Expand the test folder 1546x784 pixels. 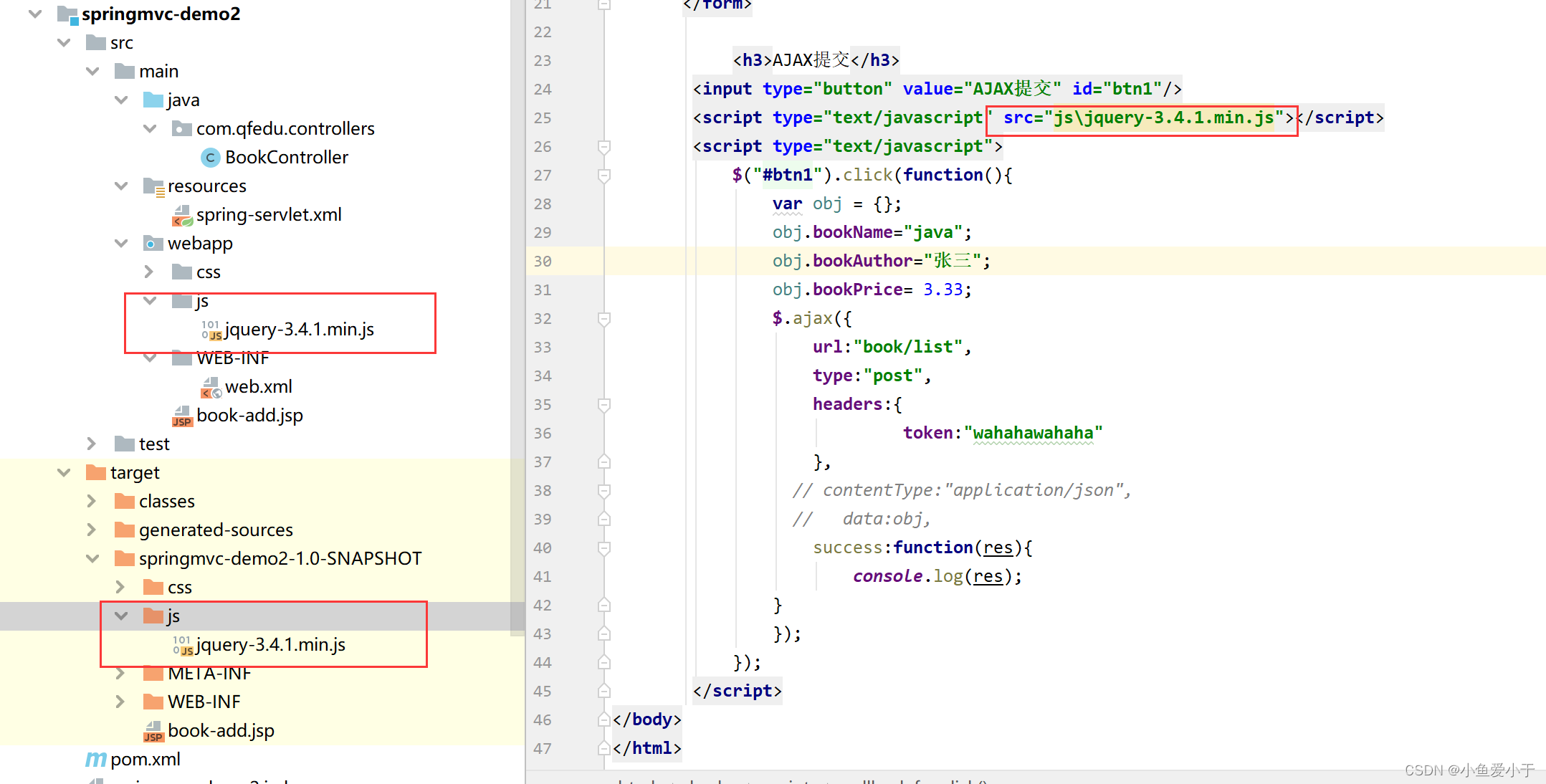click(x=91, y=444)
